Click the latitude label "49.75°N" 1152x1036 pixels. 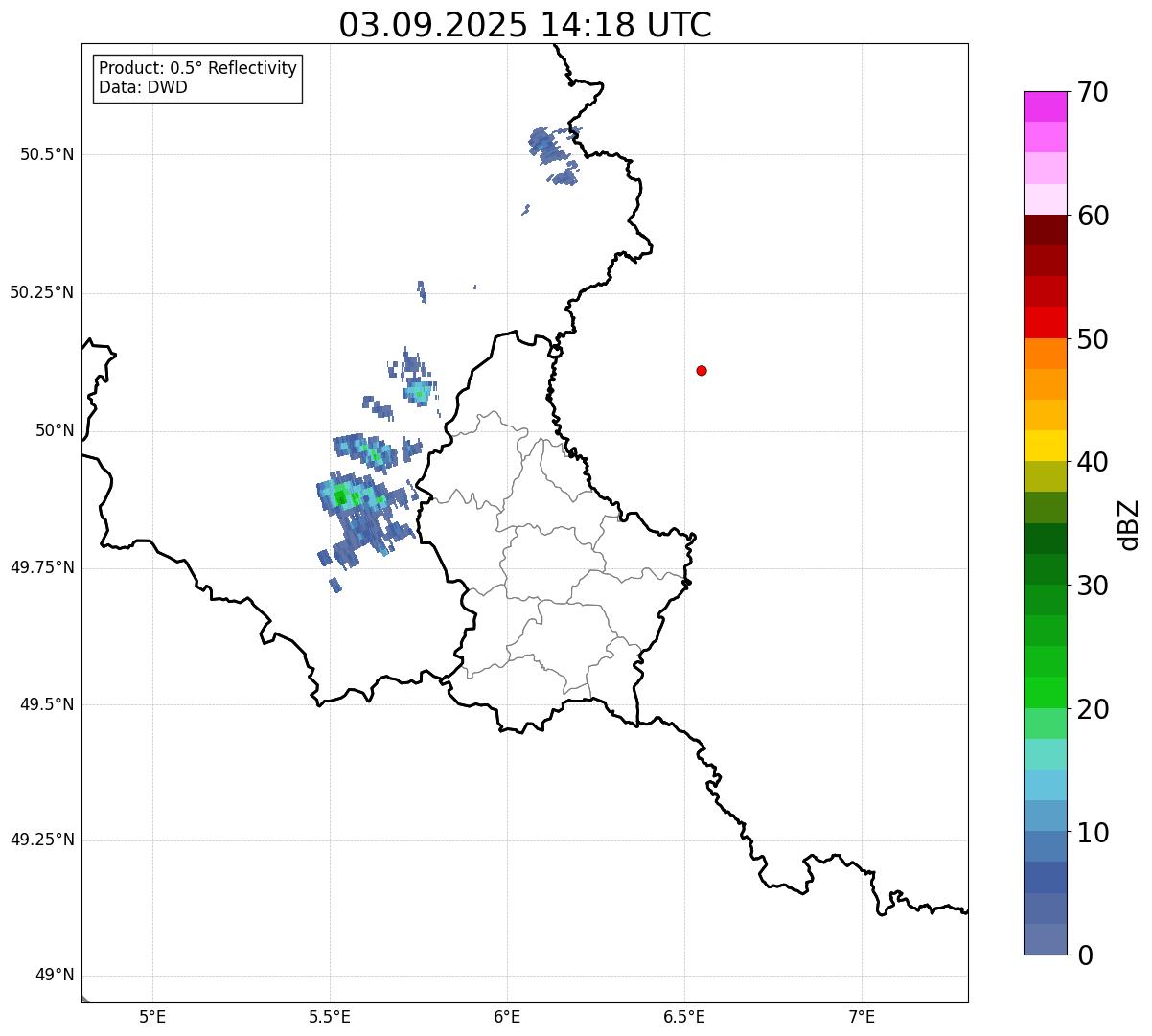tap(42, 567)
